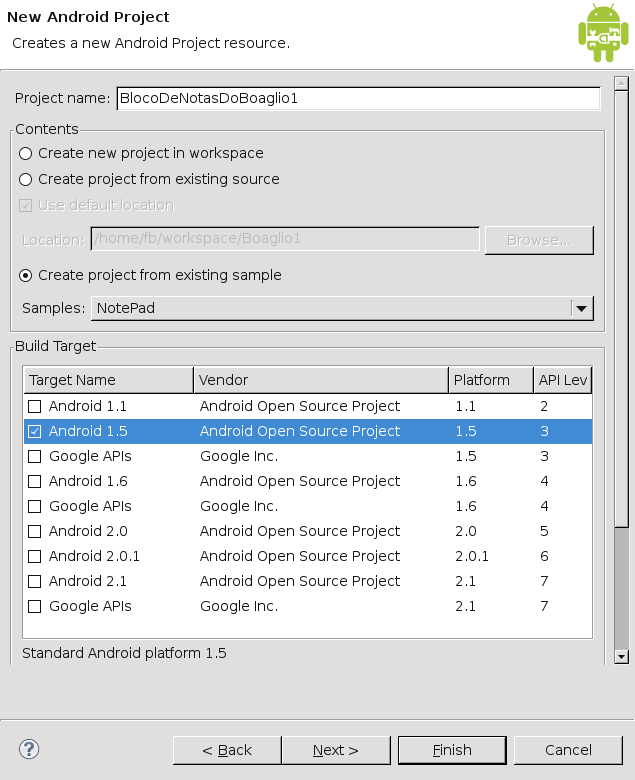
Task: Click API level 5 cell
Action: pos(544,531)
